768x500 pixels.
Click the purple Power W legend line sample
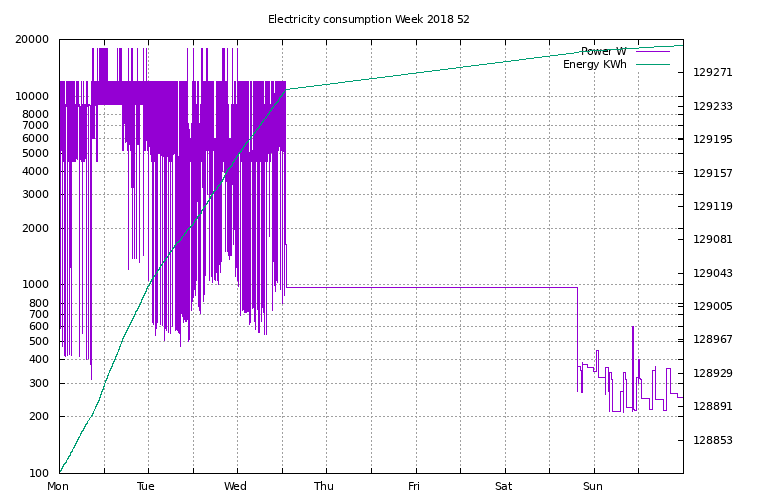tap(653, 51)
